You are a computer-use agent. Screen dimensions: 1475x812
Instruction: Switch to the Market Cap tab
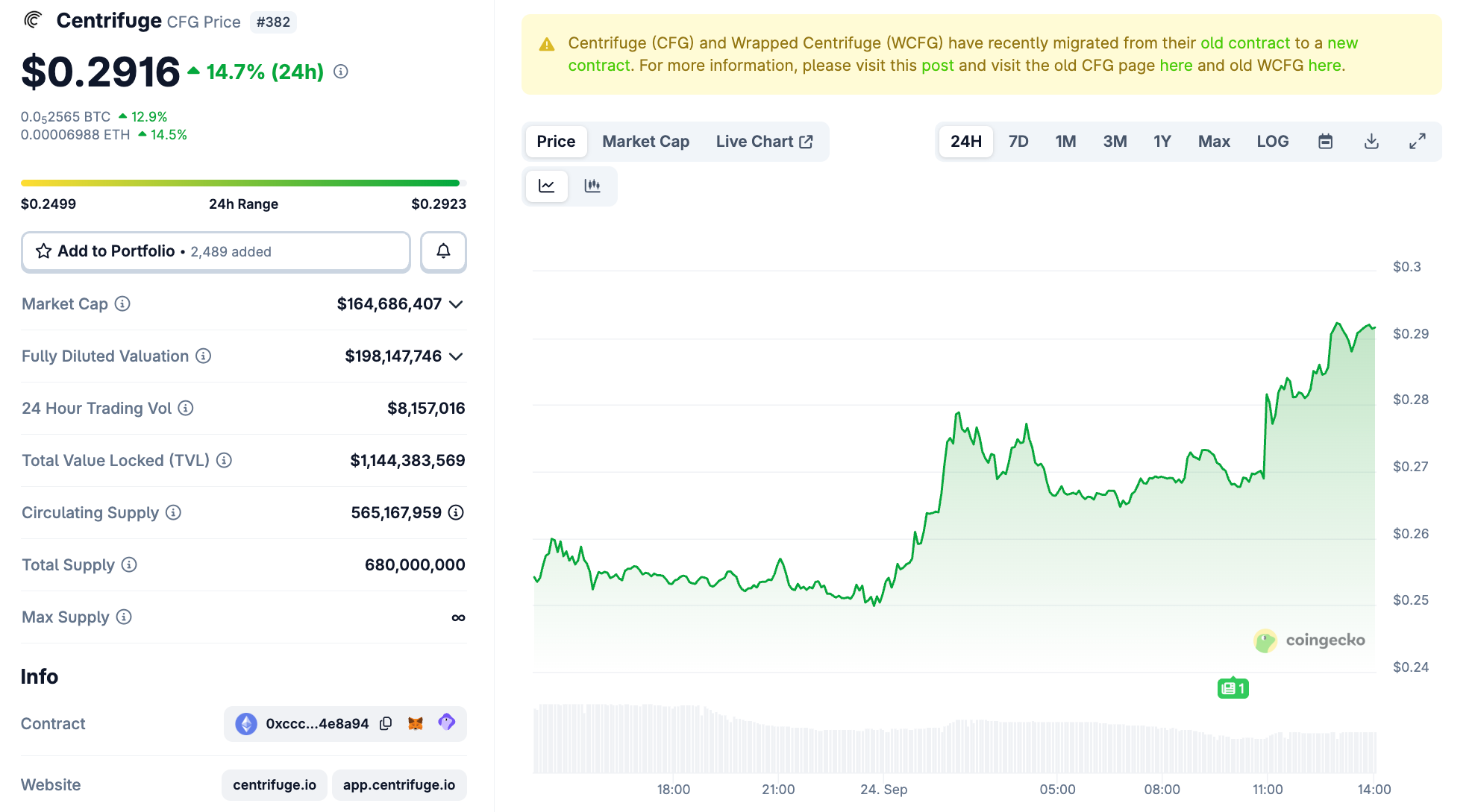(645, 142)
